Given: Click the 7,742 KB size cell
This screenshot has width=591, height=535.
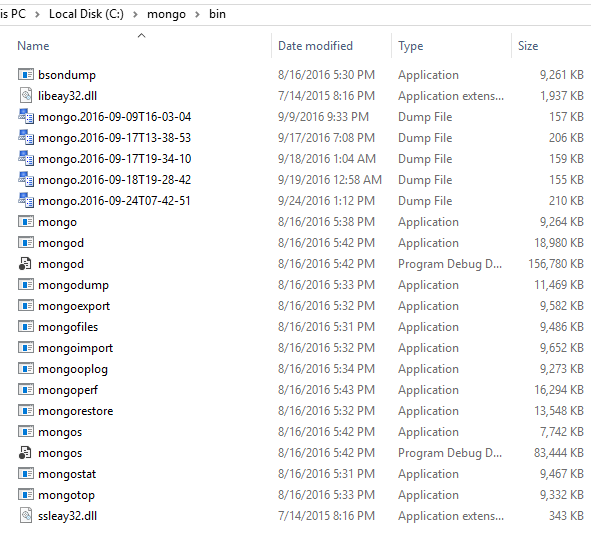Looking at the screenshot, I should pos(562,432).
